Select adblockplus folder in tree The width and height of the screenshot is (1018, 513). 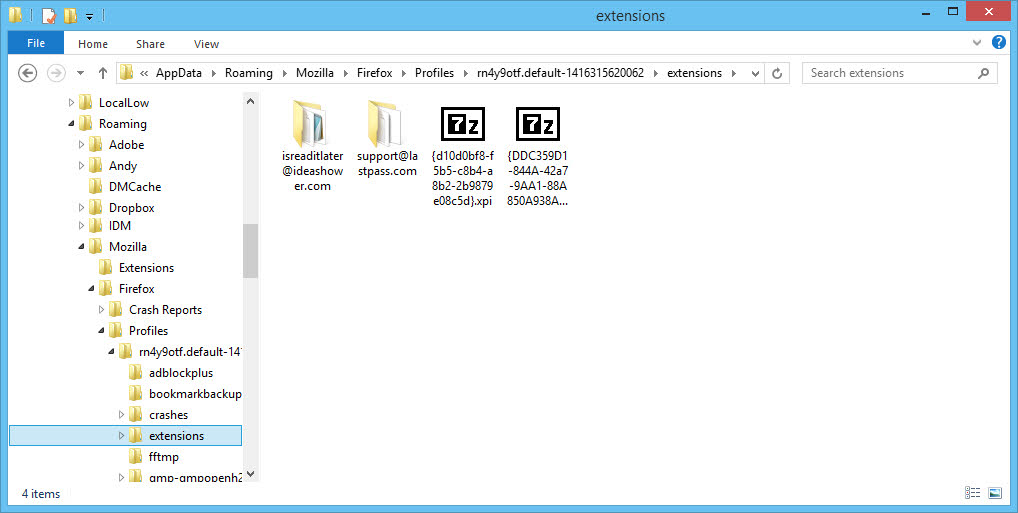[180, 373]
